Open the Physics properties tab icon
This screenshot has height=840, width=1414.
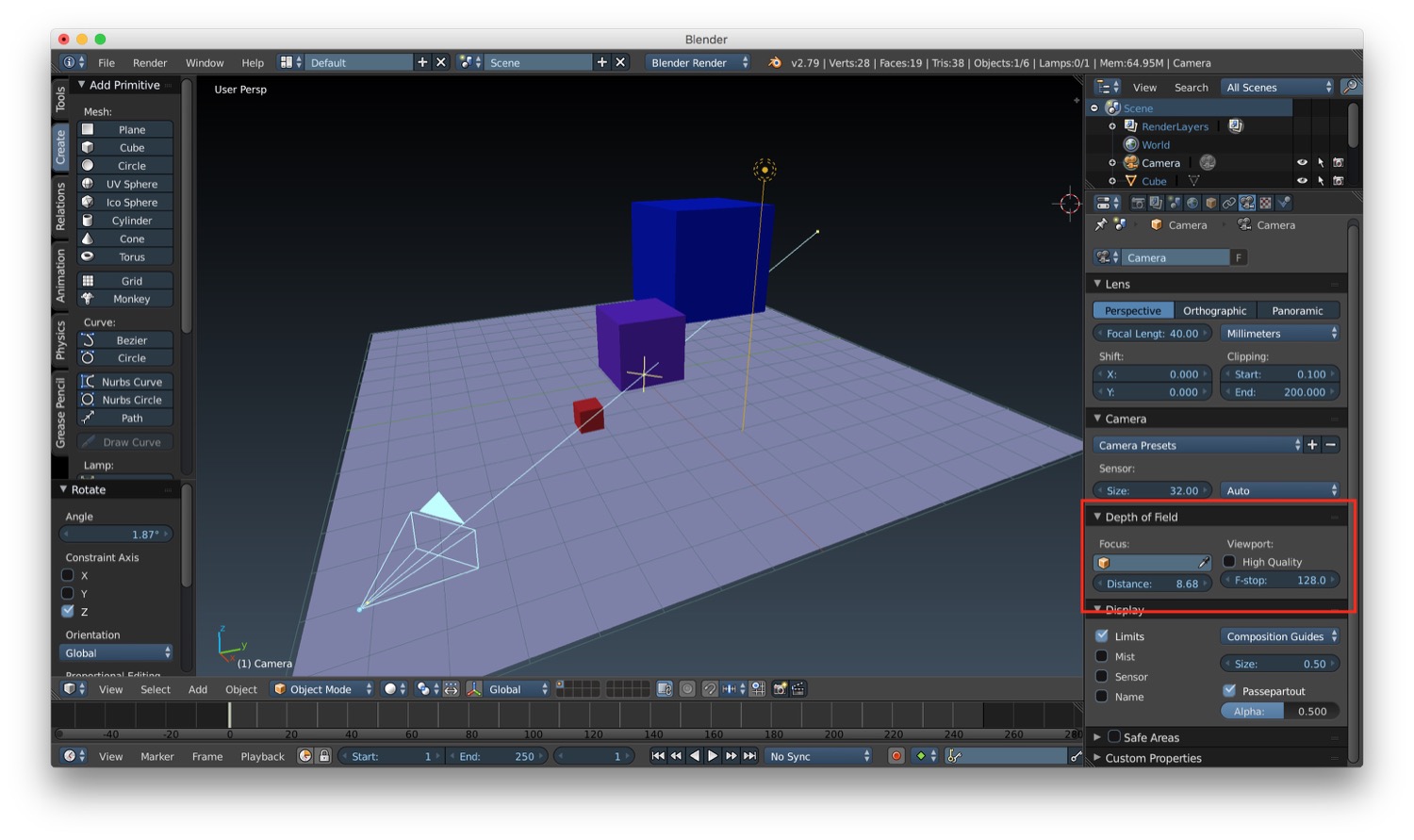(x=1284, y=203)
